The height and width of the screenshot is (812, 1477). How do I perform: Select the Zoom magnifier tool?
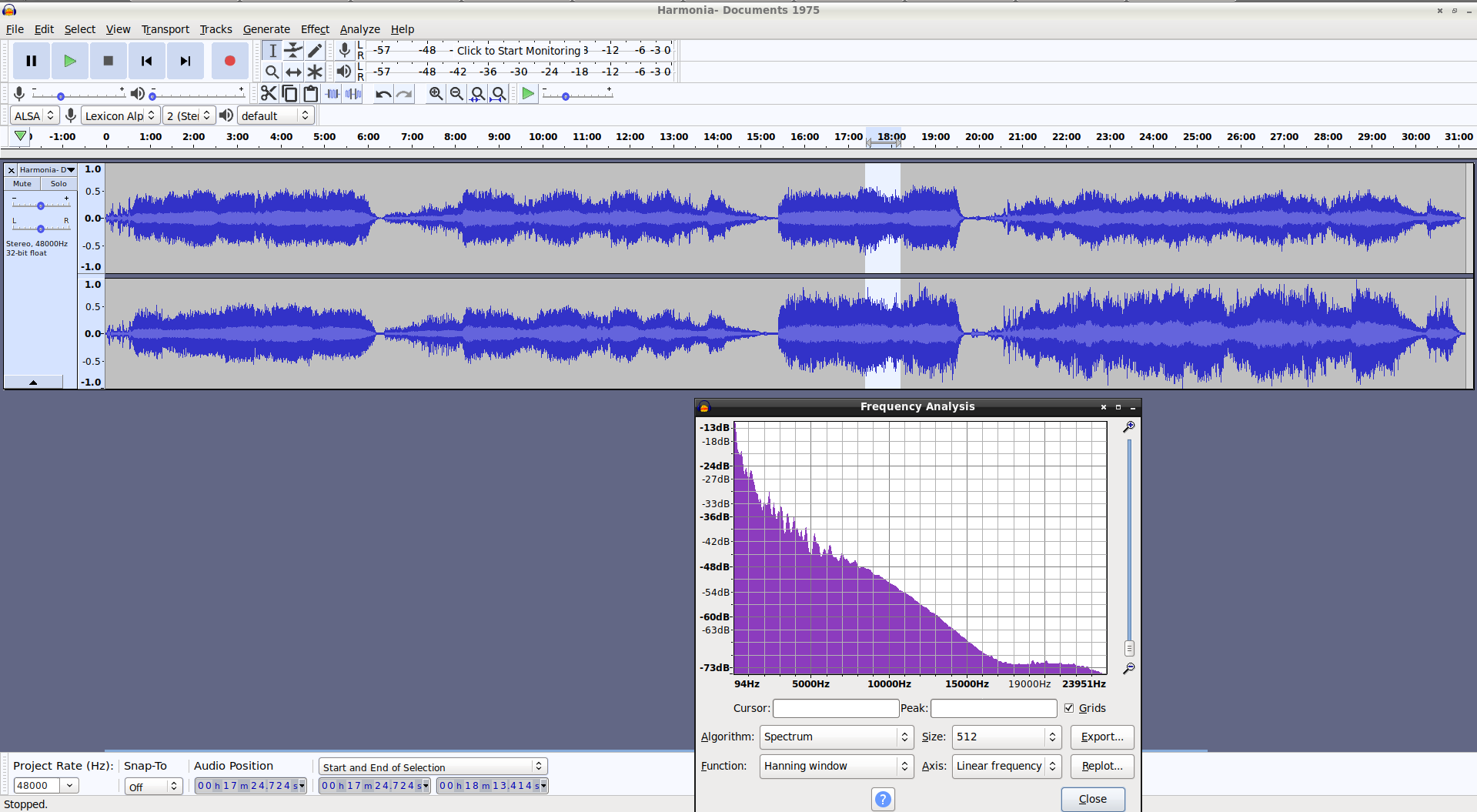[272, 72]
